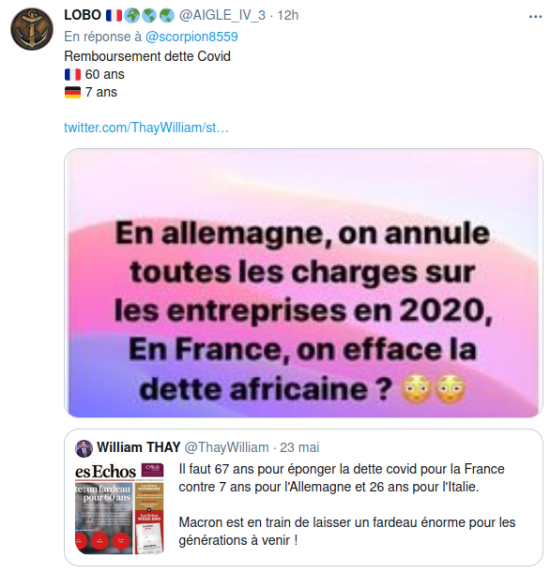550x573 pixels.
Task: Click 'Remboursement dette Covid' tweet text
Action: click(x=147, y=56)
